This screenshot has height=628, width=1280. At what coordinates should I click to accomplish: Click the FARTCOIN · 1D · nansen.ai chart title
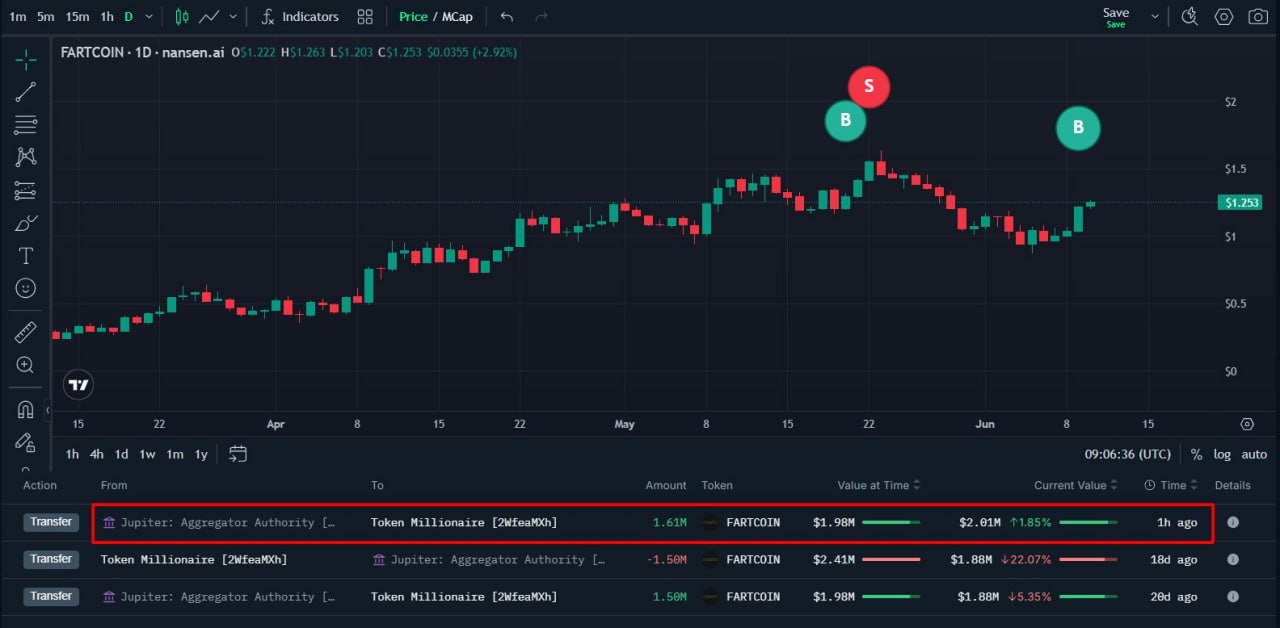[x=142, y=52]
